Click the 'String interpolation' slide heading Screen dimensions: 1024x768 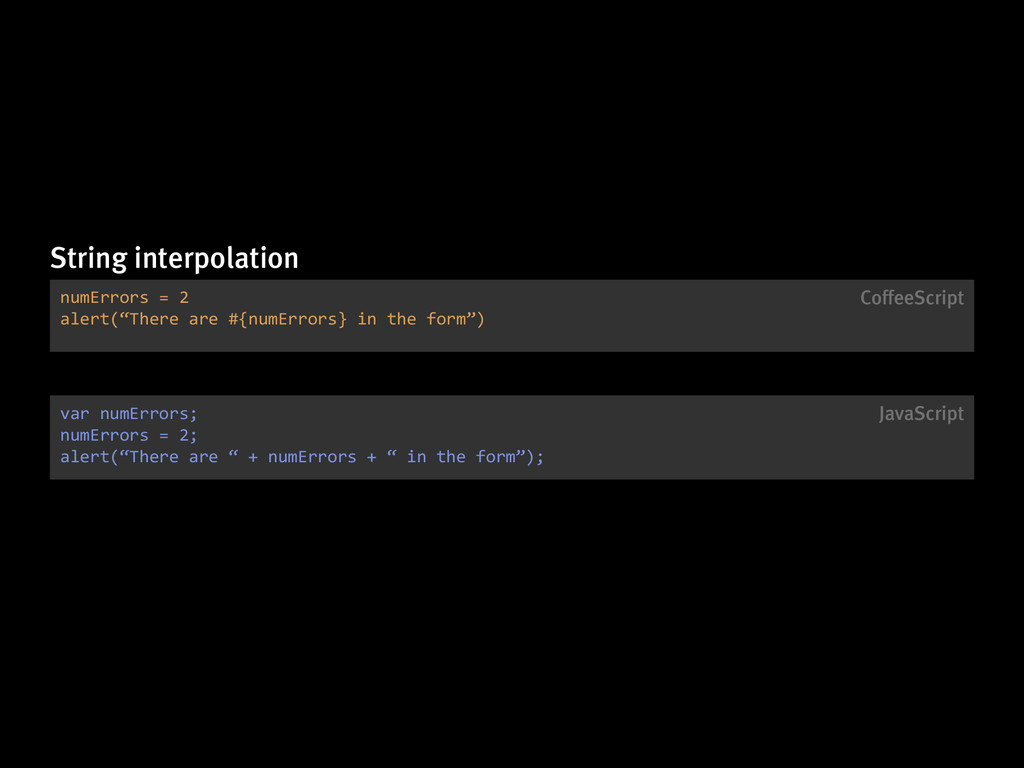click(174, 259)
